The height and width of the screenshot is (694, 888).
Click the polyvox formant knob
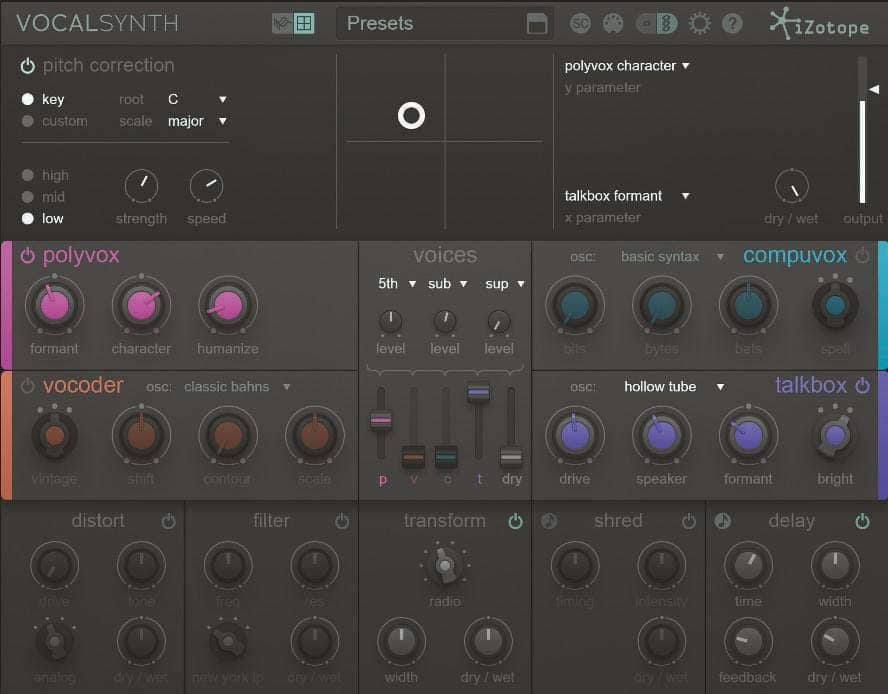point(54,305)
